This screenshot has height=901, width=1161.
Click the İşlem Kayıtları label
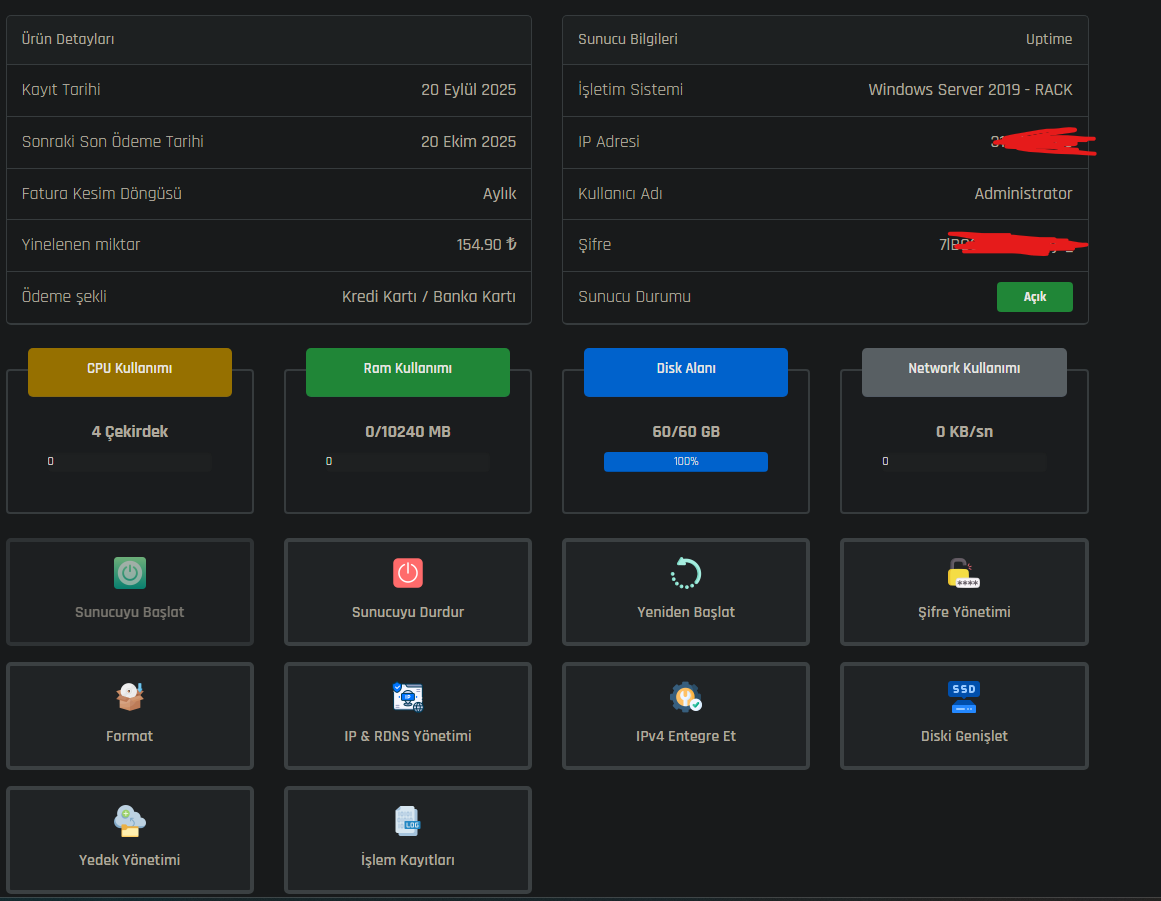[408, 860]
